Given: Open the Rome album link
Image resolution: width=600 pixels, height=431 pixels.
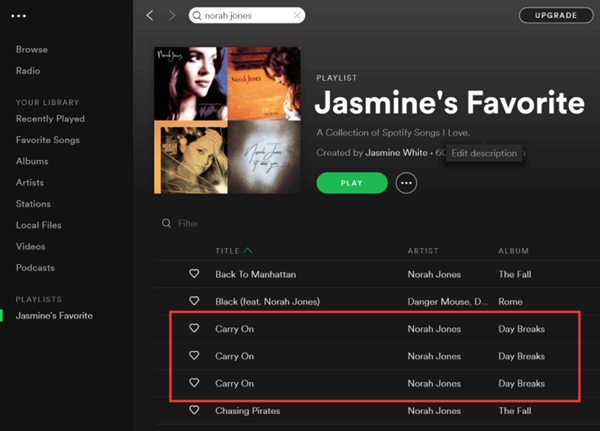Looking at the screenshot, I should pos(510,302).
